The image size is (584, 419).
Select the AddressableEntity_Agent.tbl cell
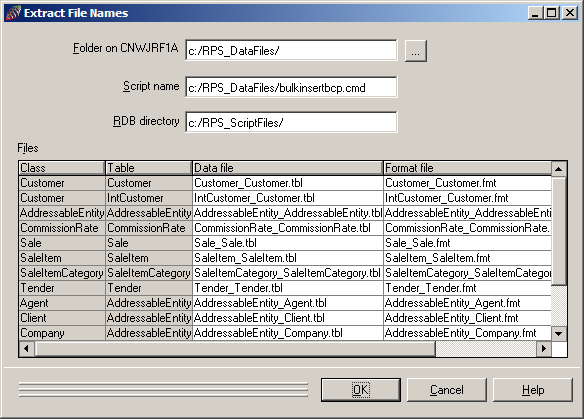288,303
